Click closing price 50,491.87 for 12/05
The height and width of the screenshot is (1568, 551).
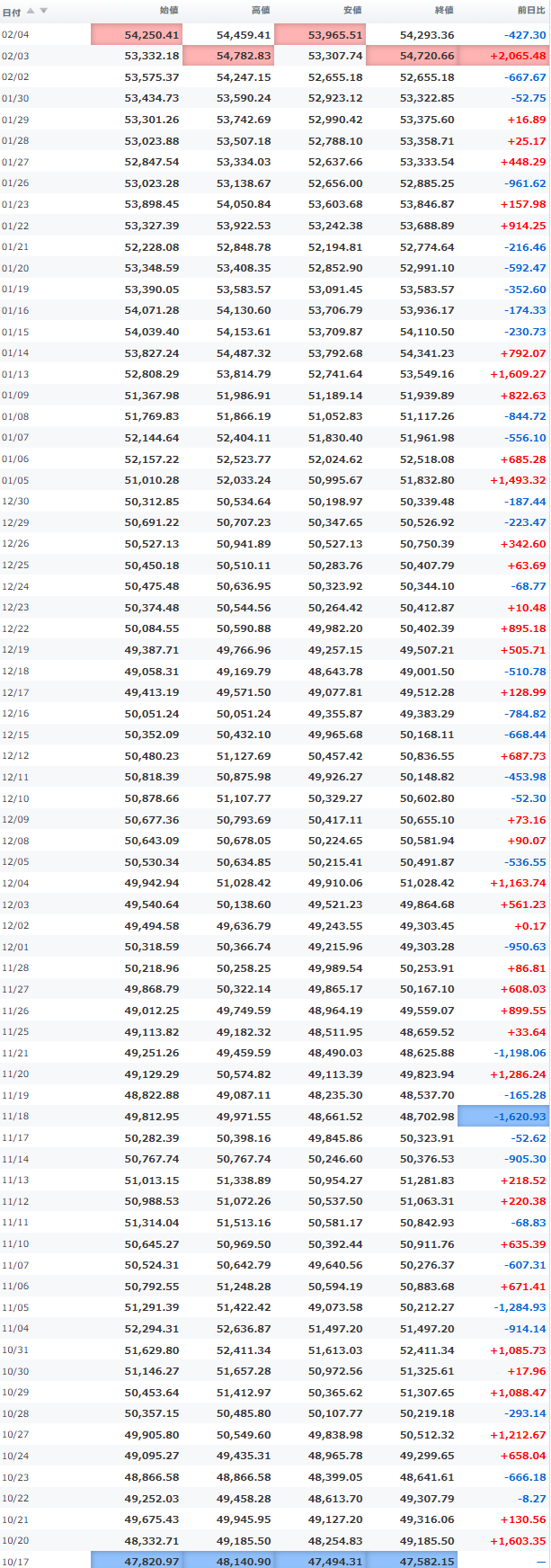427,862
